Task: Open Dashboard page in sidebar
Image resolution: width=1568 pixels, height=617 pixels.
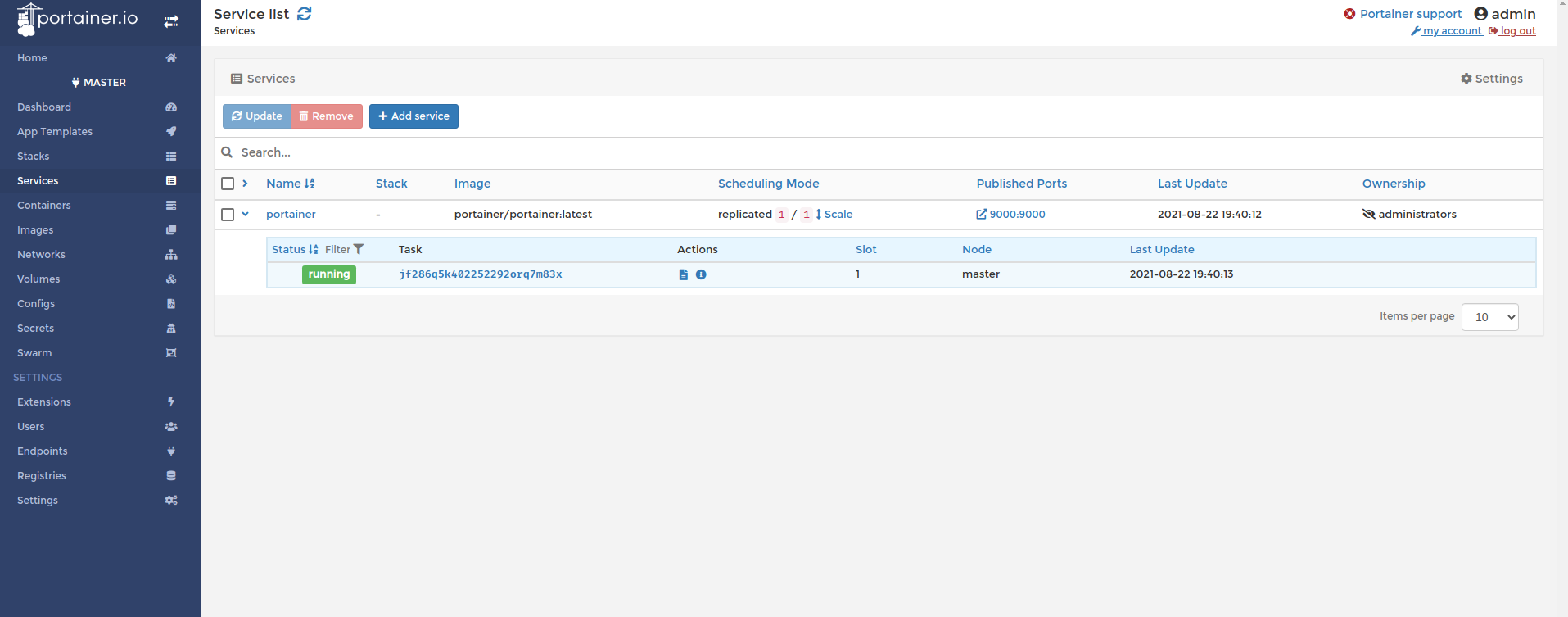Action: point(44,107)
